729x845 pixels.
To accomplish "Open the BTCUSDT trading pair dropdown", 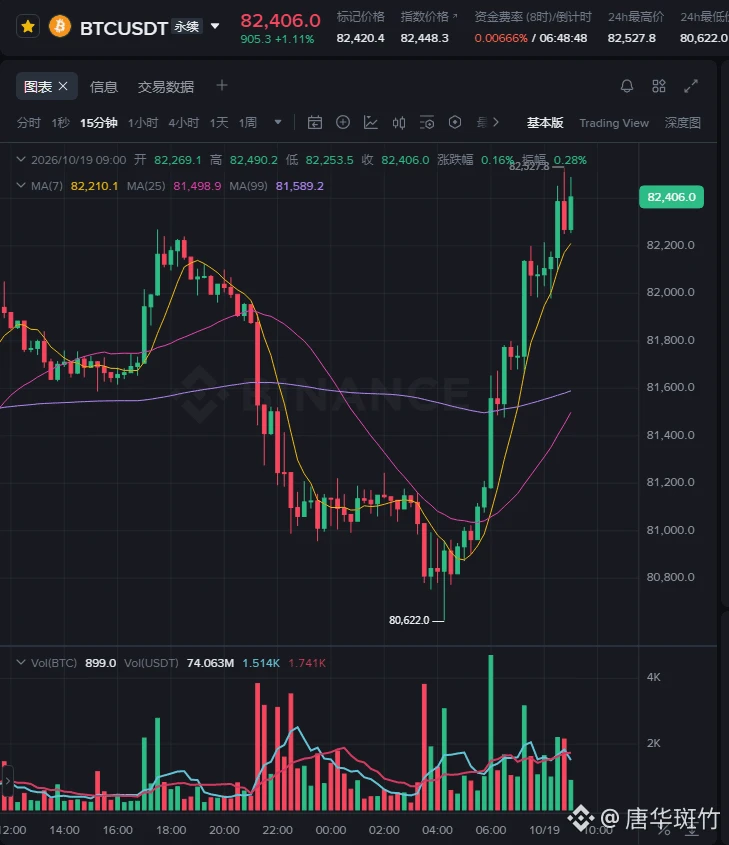I will pyautogui.click(x=215, y=26).
